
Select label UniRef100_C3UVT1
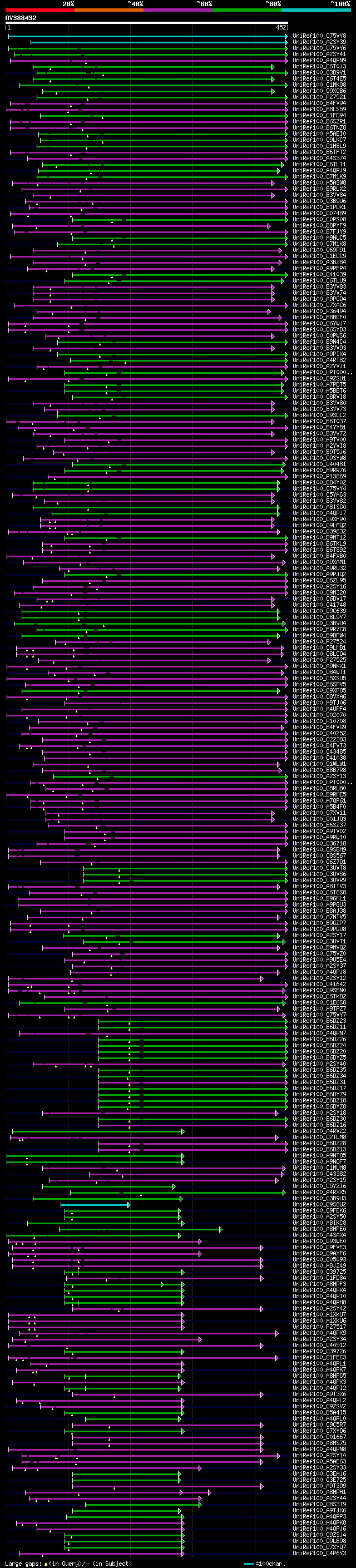tap(319, 941)
